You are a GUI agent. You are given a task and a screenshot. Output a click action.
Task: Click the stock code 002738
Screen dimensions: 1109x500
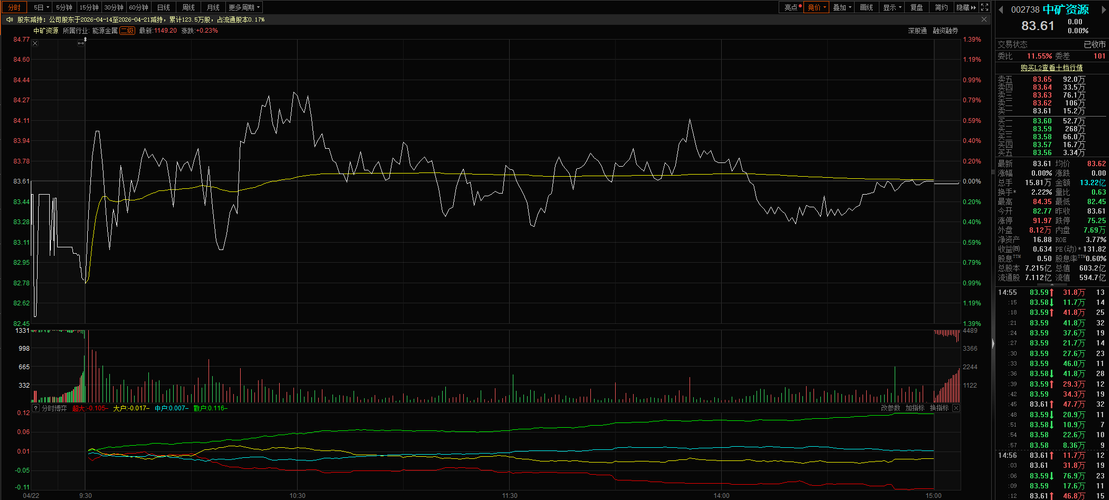tap(1025, 9)
